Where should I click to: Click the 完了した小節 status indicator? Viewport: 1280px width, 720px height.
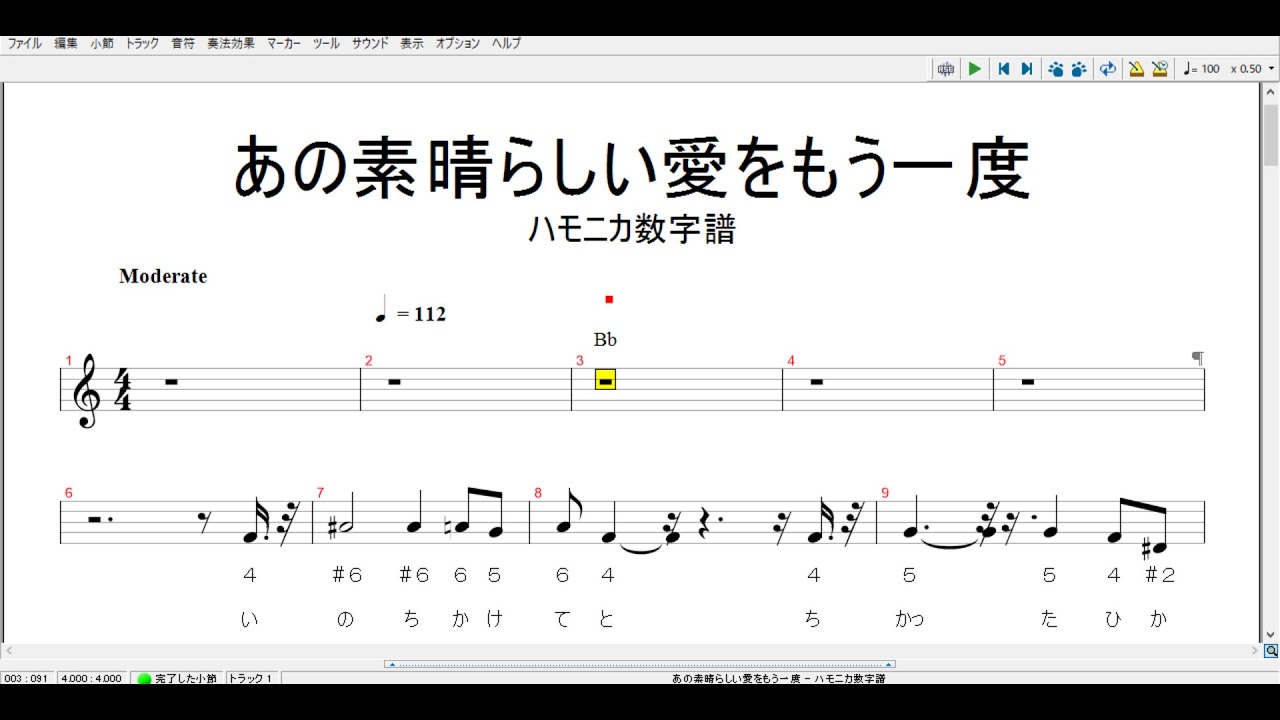(x=178, y=678)
